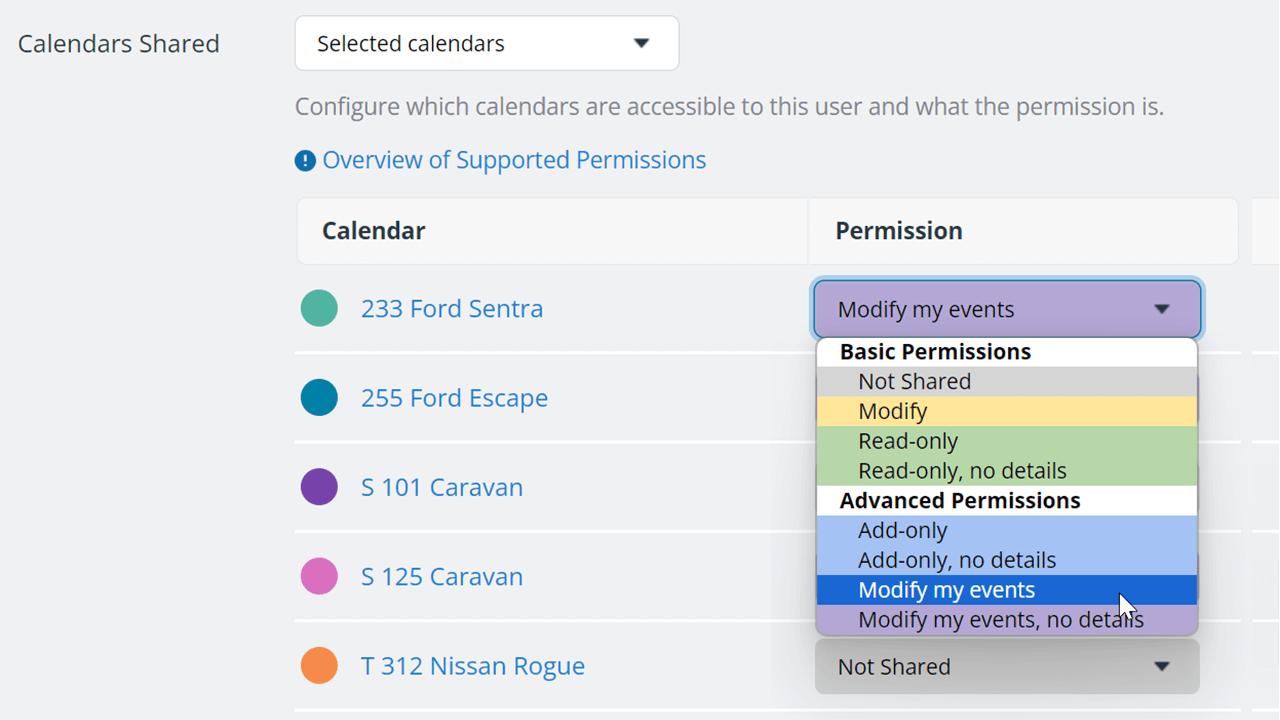
Task: Choose the Add-only advanced permission
Action: 1007,530
